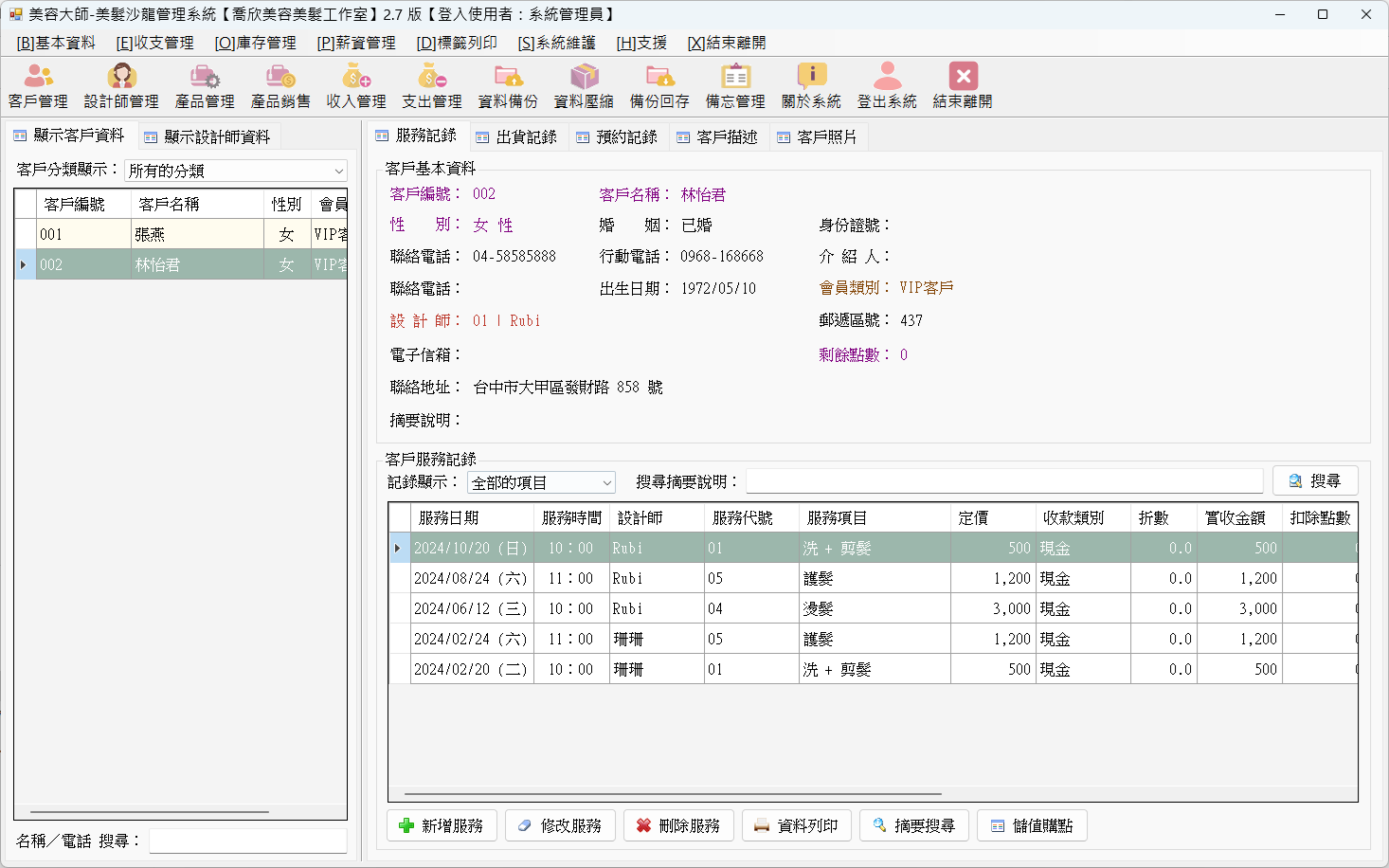
Task: Show 關於系統 about system icon
Action: (811, 86)
